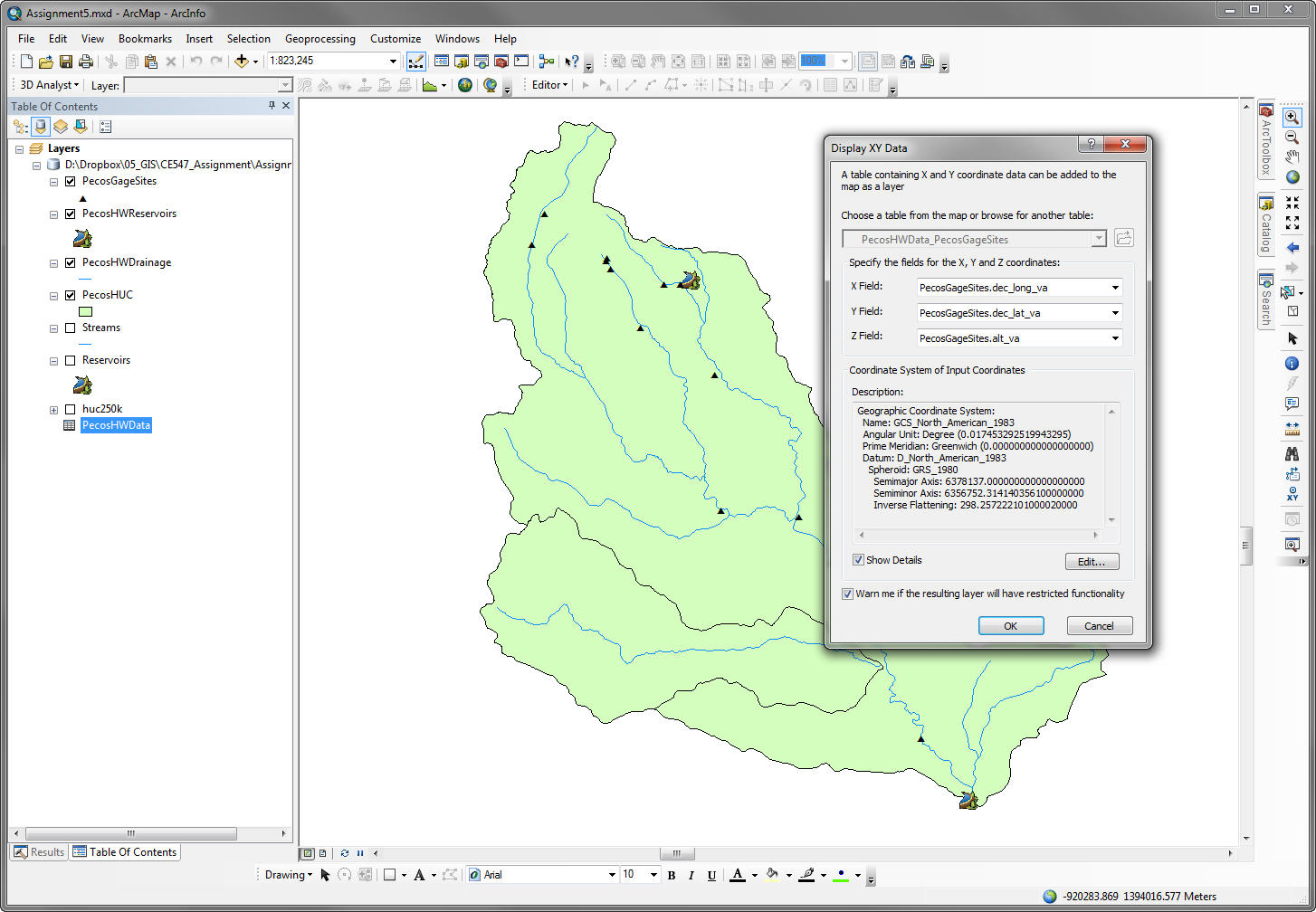Open the Windows menu
1316x912 pixels.
pyautogui.click(x=457, y=39)
